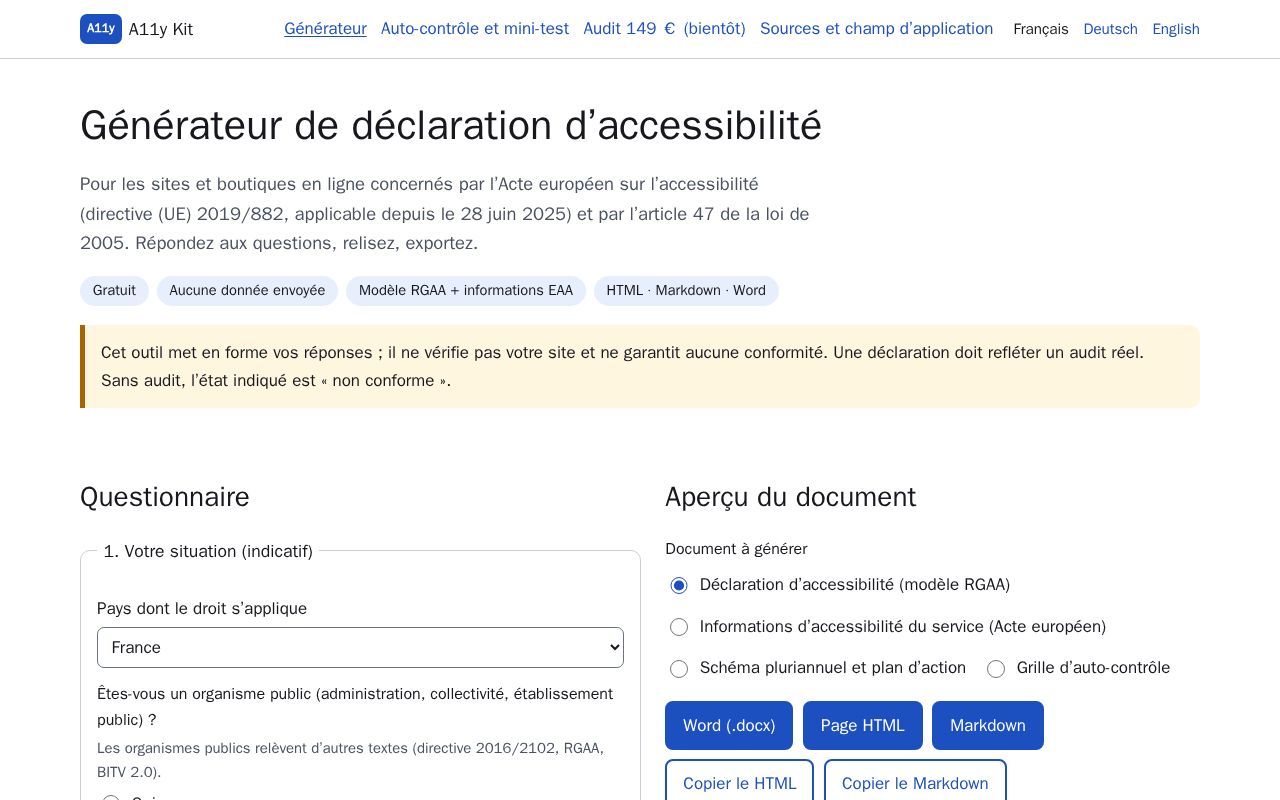The image size is (1280, 800).
Task: Open the Pays dropdown showing France
Action: [360, 647]
